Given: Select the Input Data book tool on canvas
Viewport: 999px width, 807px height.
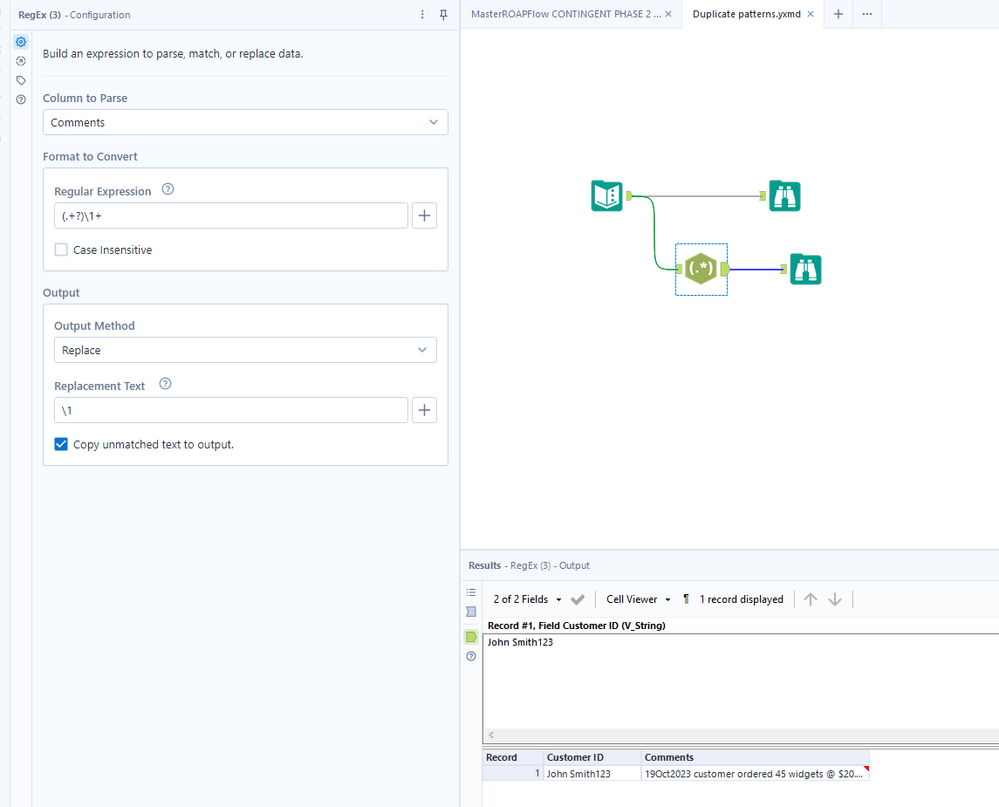Looking at the screenshot, I should point(607,196).
